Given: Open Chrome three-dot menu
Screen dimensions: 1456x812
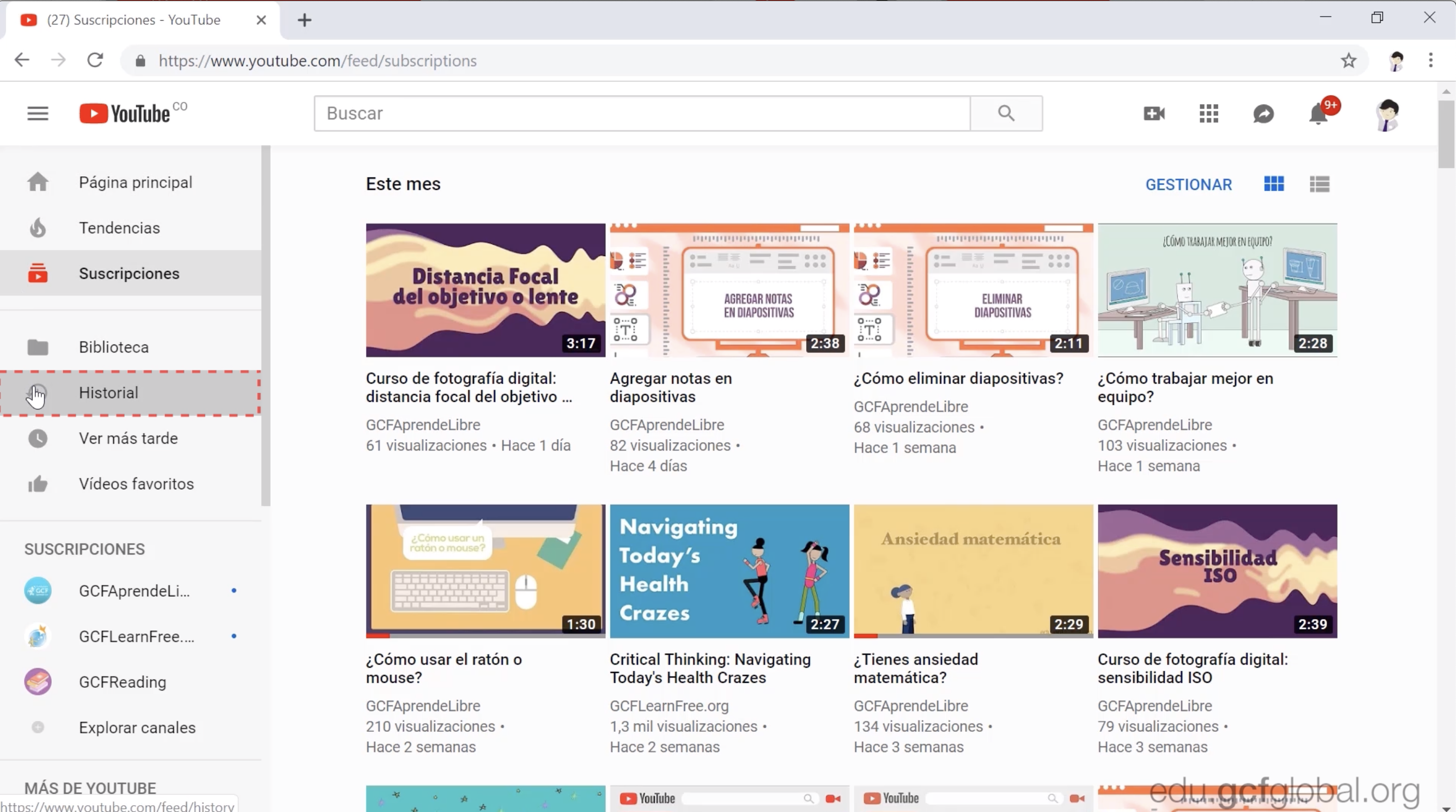Looking at the screenshot, I should point(1431,60).
